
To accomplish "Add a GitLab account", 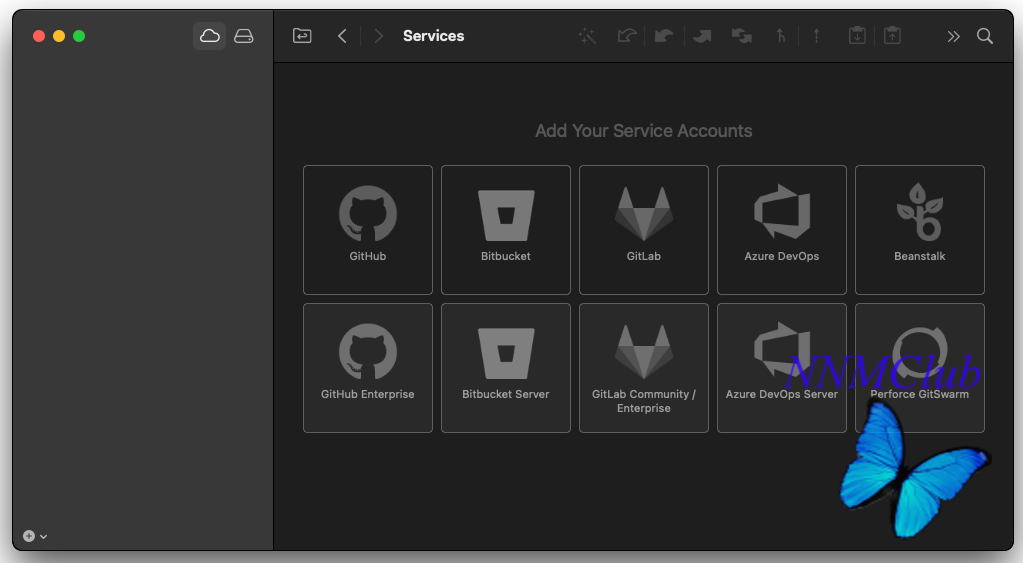I will pos(644,230).
